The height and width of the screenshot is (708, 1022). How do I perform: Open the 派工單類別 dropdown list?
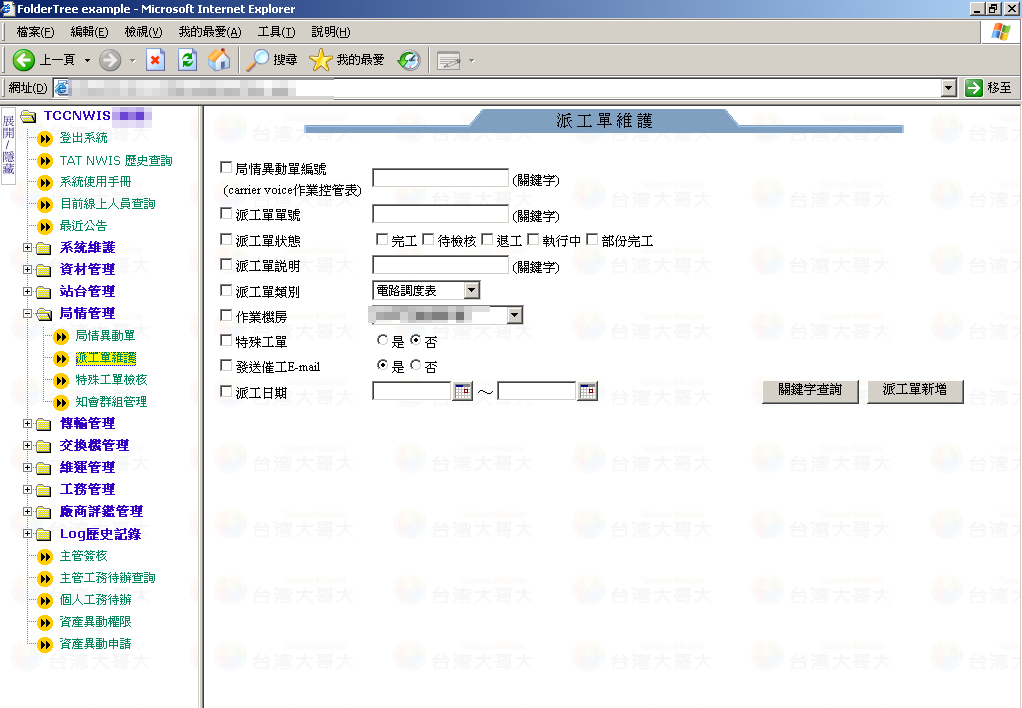[x=471, y=290]
